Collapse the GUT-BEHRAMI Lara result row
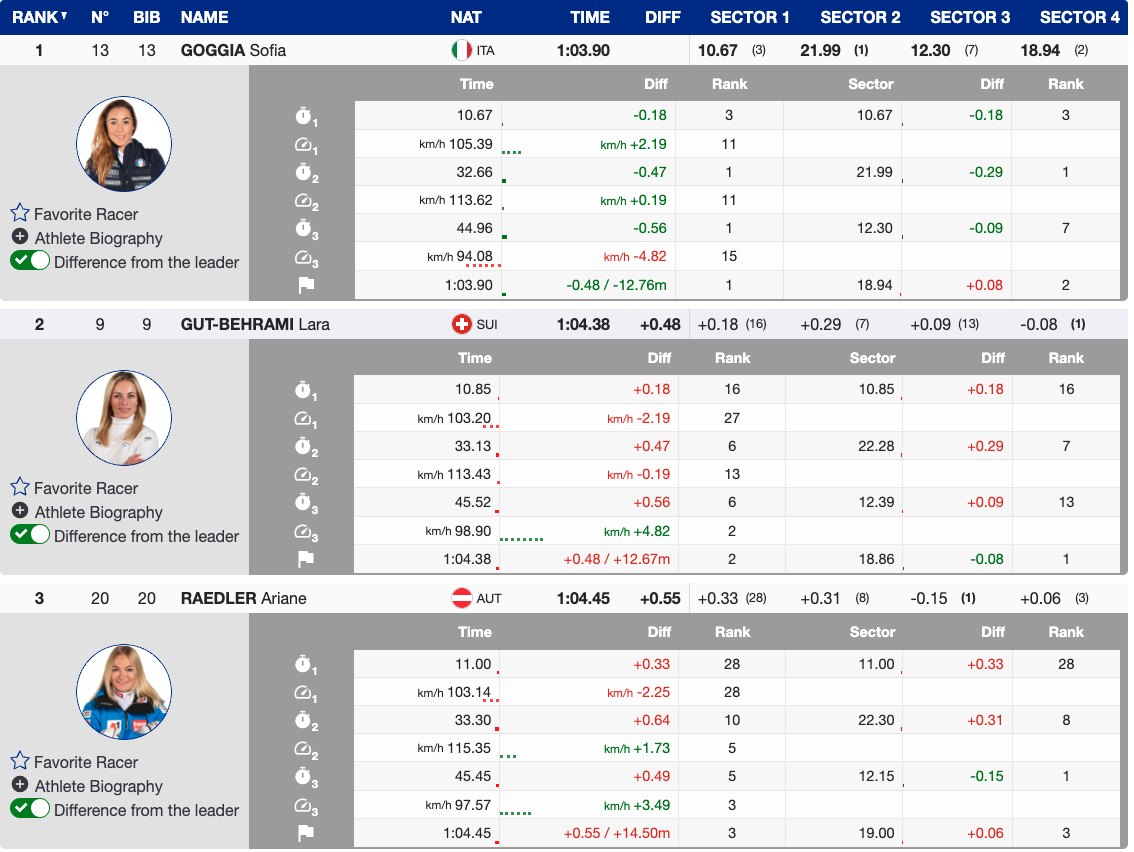 click(255, 324)
